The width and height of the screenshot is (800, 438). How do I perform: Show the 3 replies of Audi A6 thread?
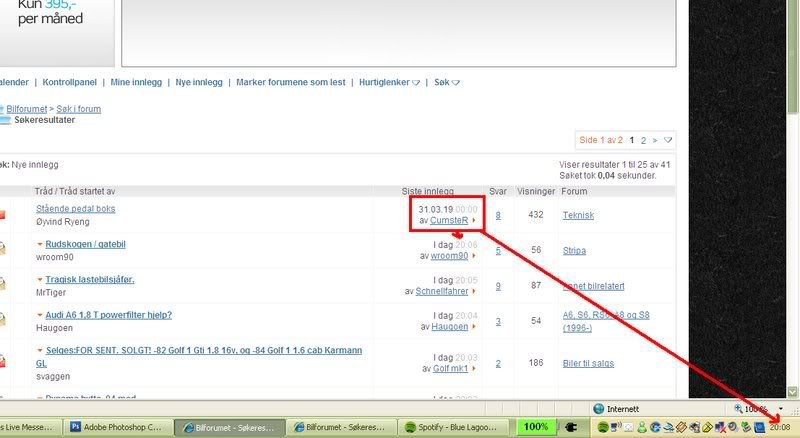(498, 322)
